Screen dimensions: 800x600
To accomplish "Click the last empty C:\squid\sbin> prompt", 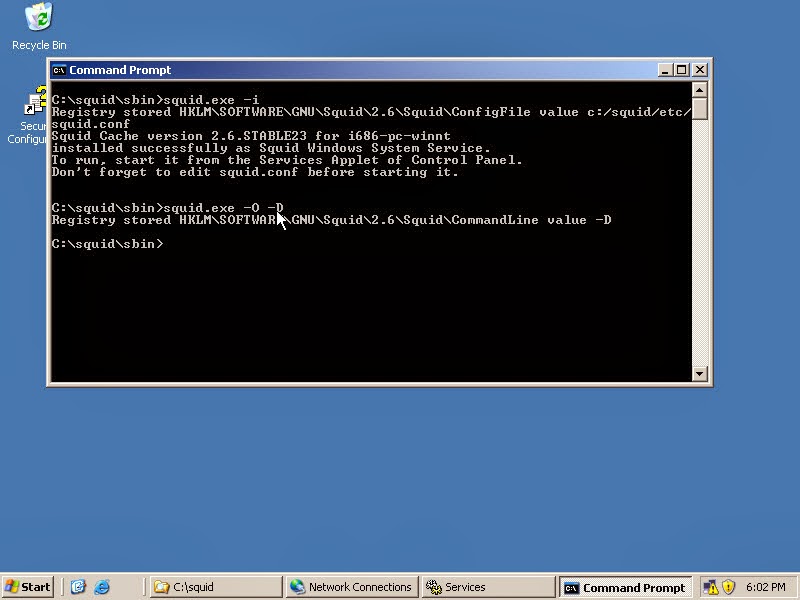I will 107,244.
